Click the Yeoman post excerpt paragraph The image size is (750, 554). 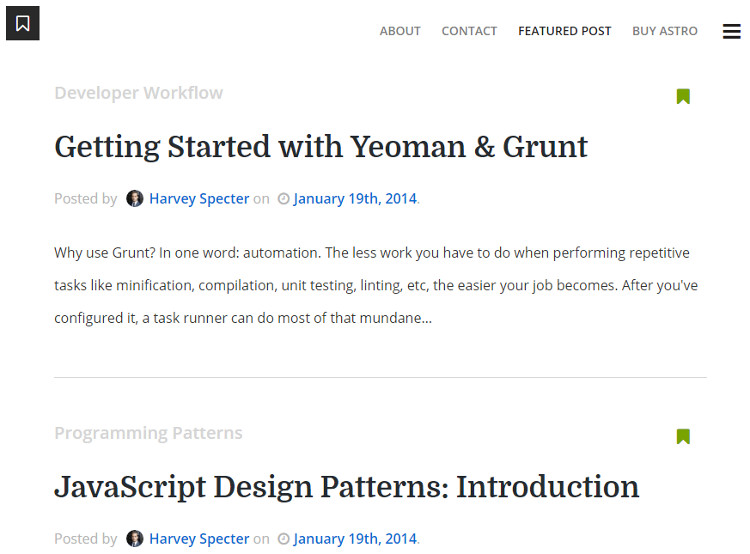tap(375, 286)
